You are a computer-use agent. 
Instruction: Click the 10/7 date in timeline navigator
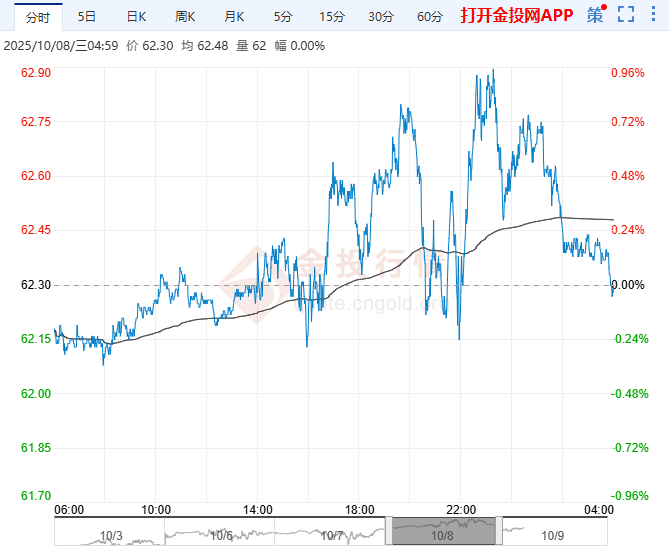(333, 536)
